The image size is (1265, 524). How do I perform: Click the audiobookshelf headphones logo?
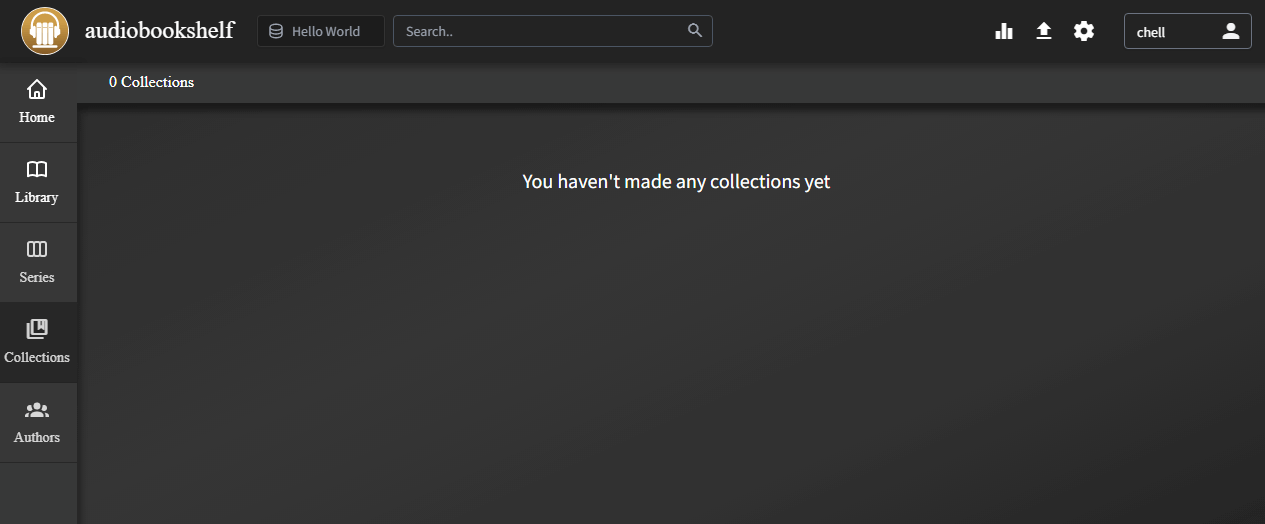[45, 31]
